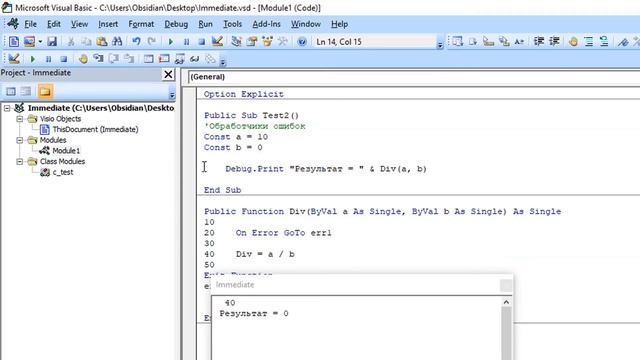Open the Properties Window icon
This screenshot has width=640, height=360.
coord(252,42)
